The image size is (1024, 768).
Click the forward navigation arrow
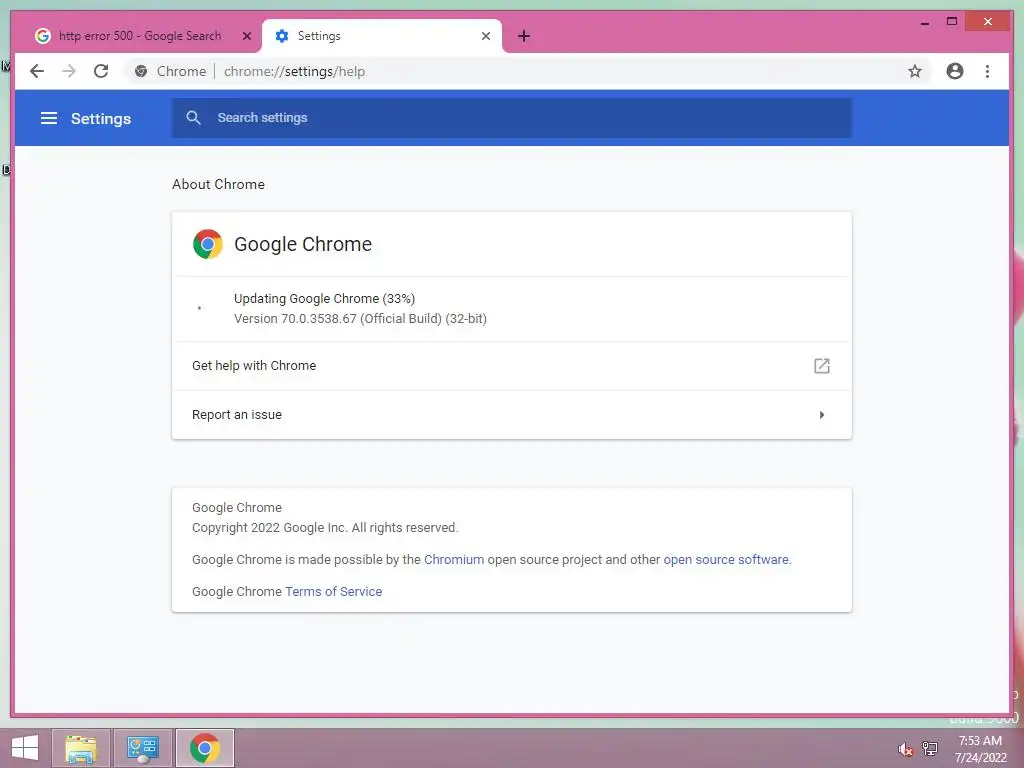pos(69,71)
